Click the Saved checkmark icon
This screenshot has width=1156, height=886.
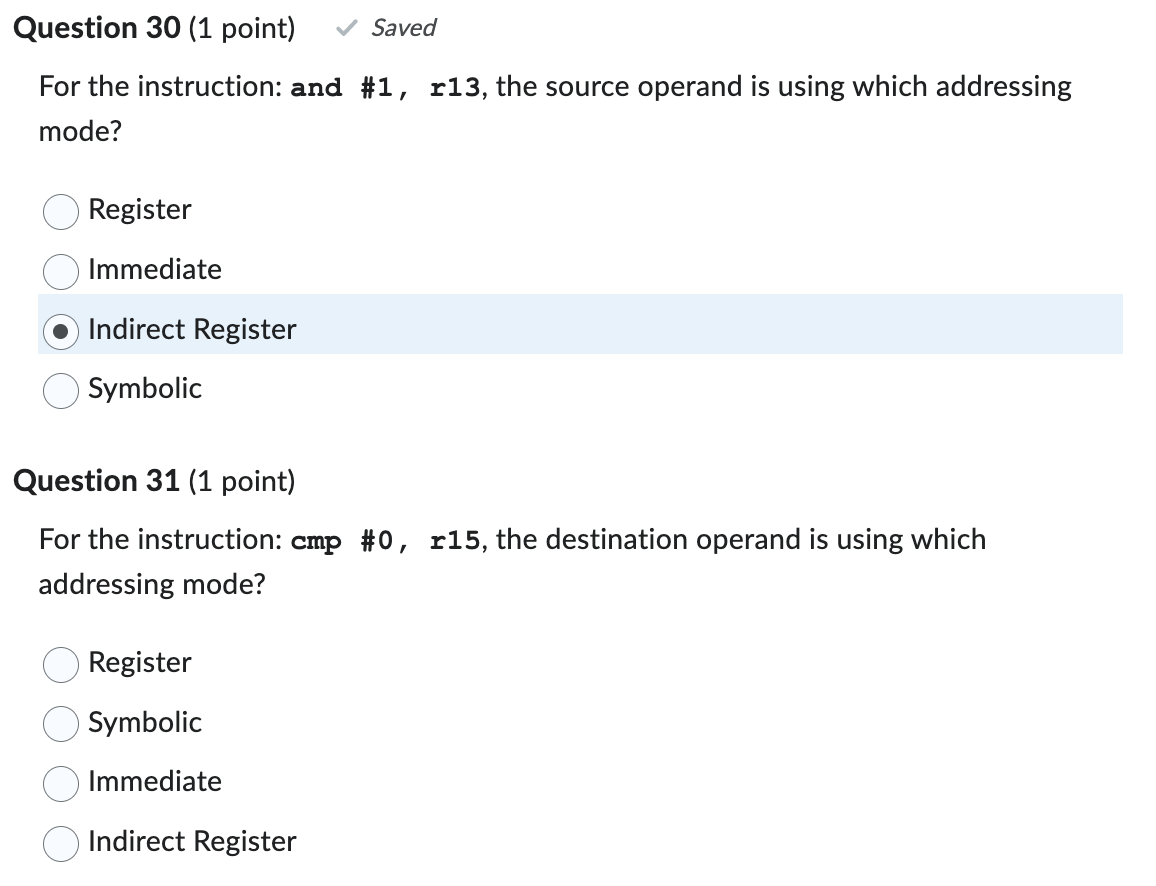345,28
